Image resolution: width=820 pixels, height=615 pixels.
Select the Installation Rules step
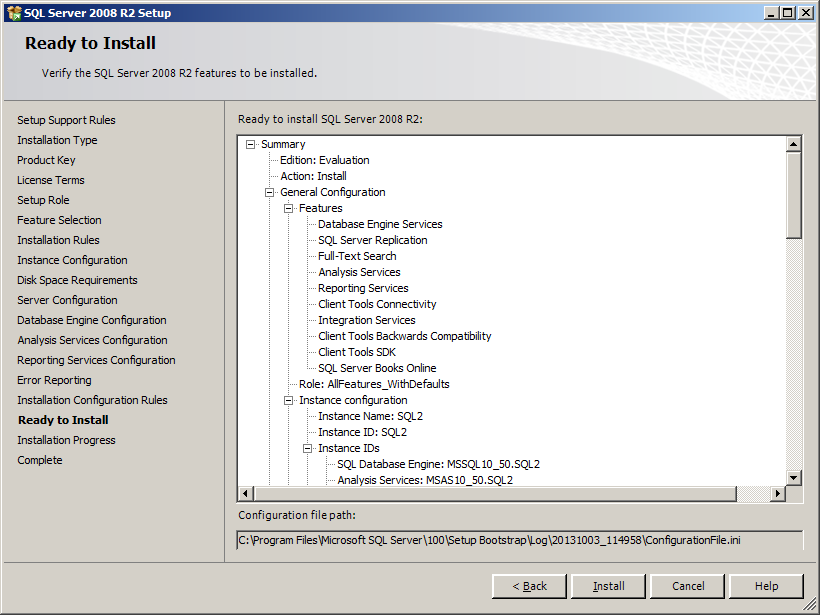58,240
